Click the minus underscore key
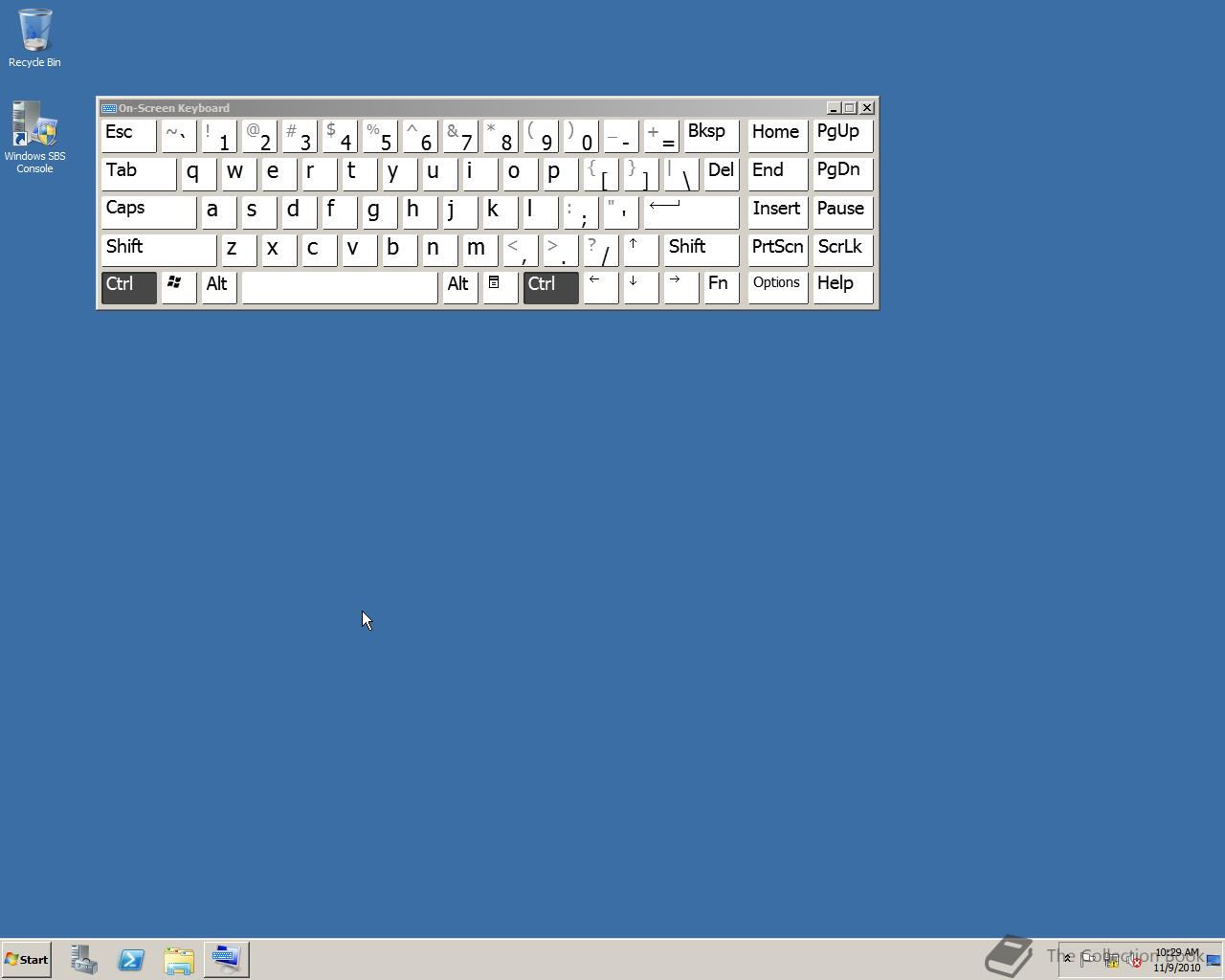 point(621,135)
